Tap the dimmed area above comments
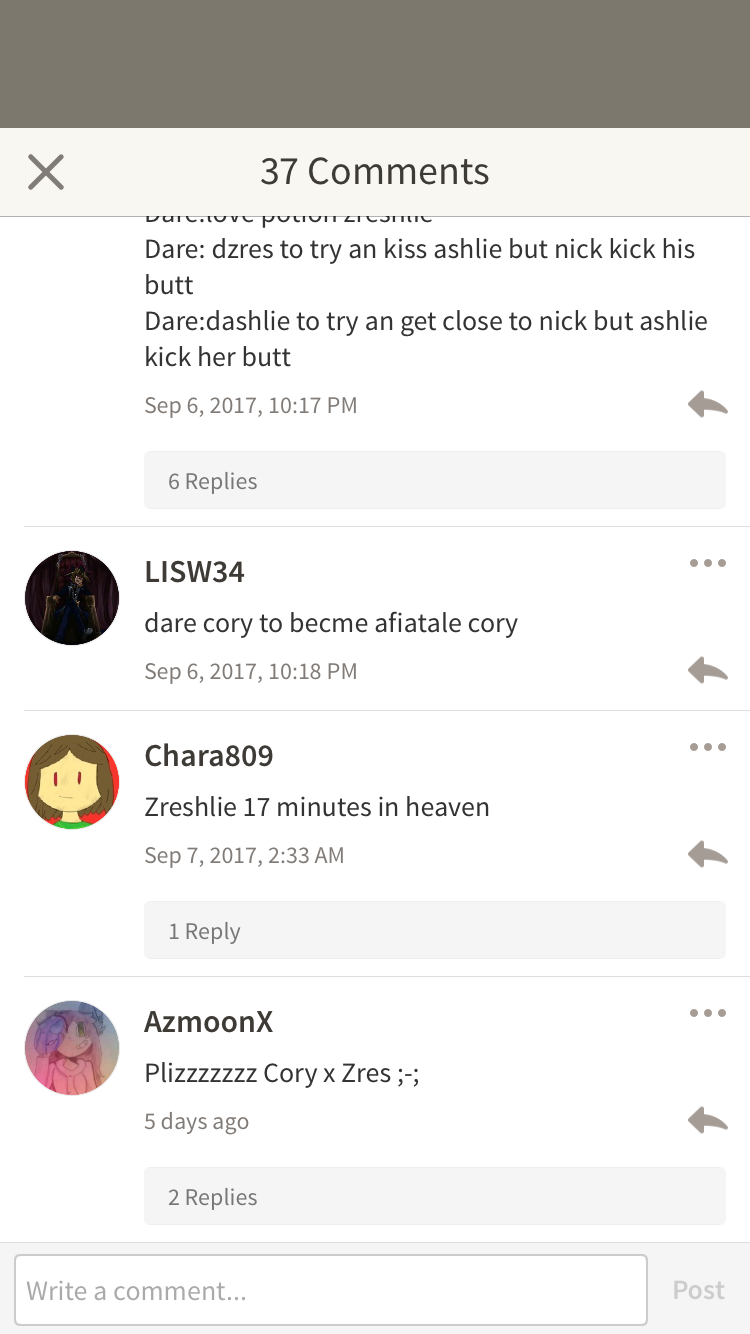 coord(375,64)
